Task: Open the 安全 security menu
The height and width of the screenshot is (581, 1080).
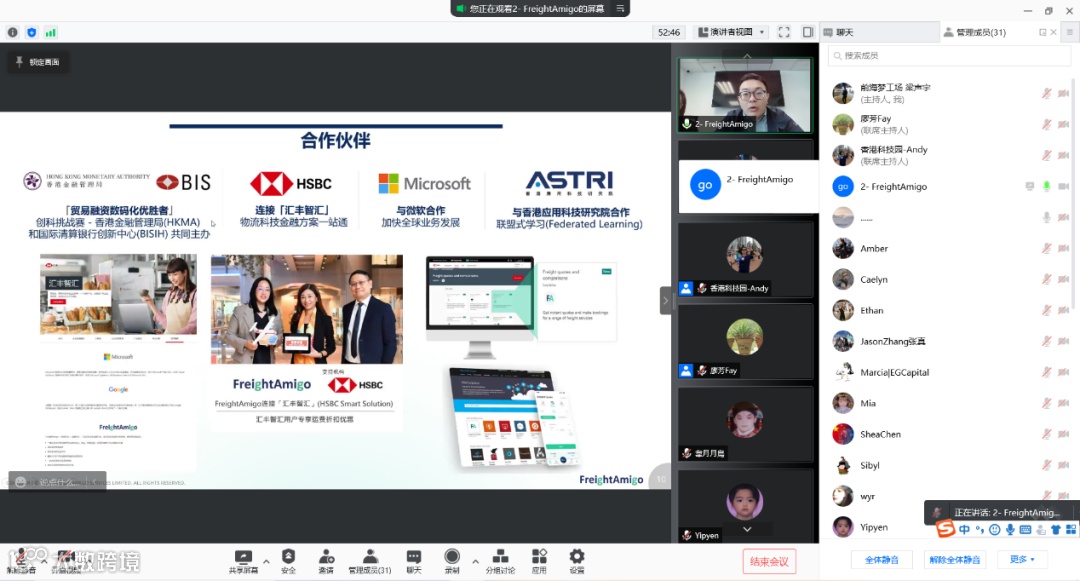Action: (289, 562)
